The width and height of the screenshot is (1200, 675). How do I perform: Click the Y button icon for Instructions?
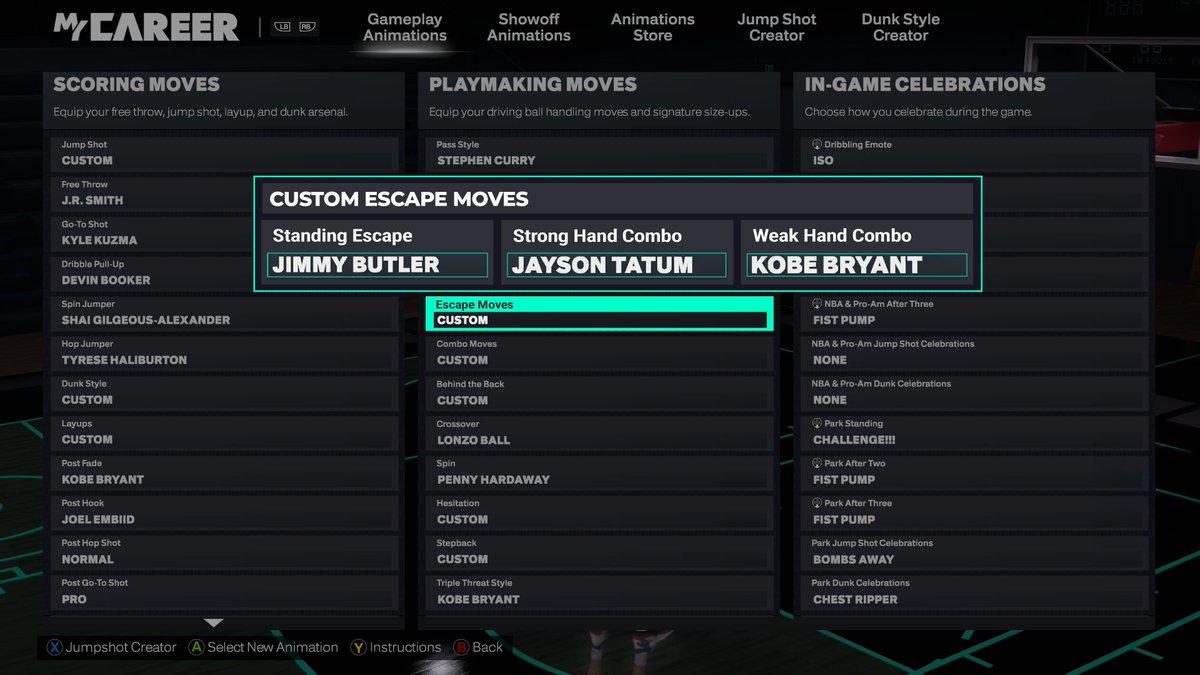coord(358,648)
